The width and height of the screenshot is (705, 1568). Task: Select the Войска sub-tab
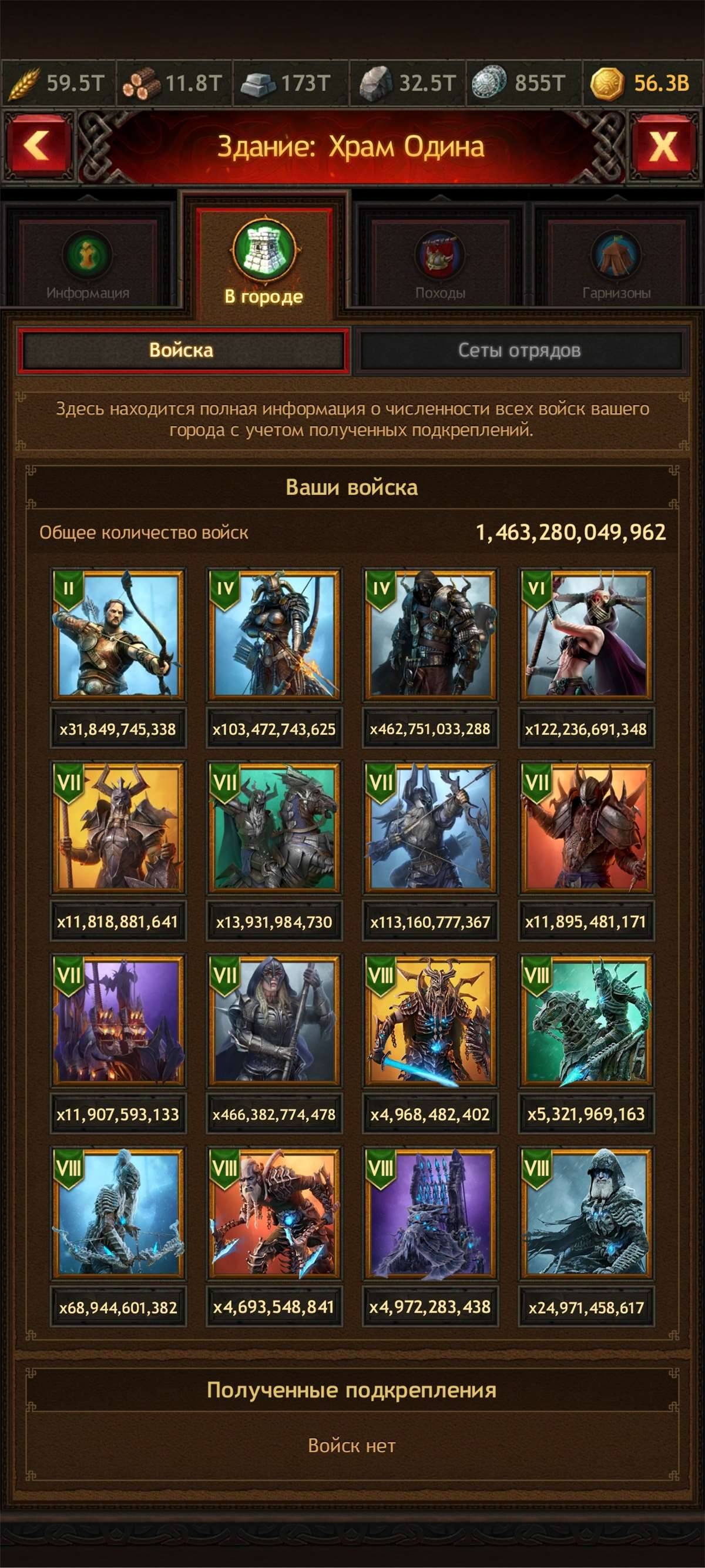click(x=183, y=351)
